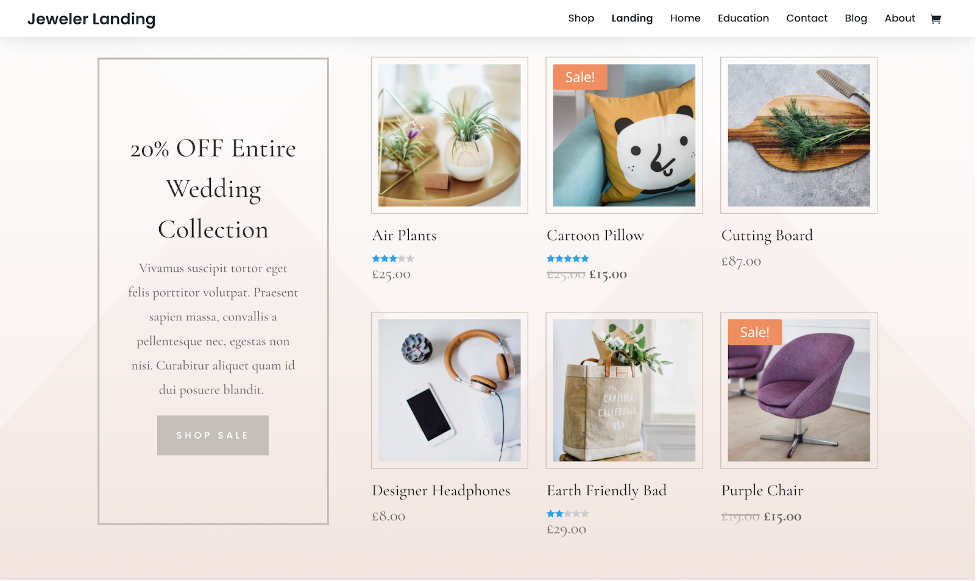Viewport: 977px width, 581px height.
Task: Open the Purple Chair product title
Action: 762,491
